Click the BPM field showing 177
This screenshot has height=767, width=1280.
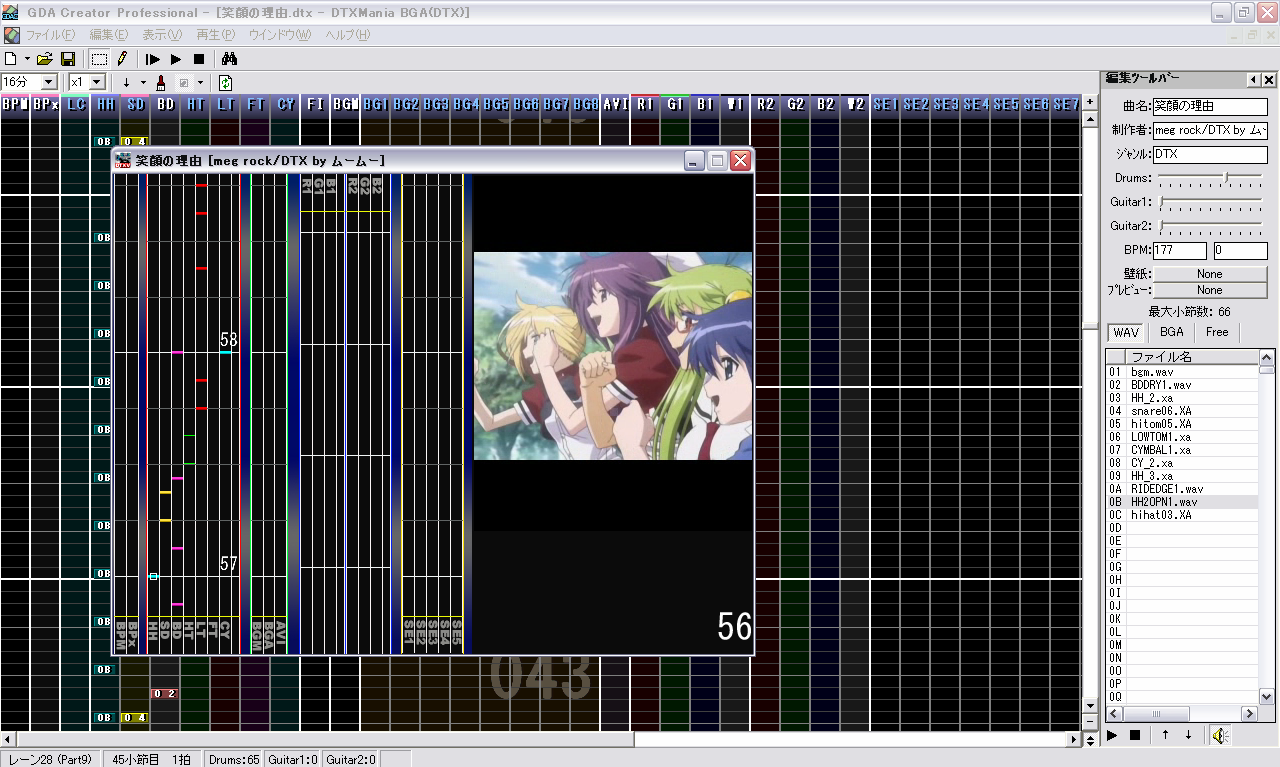pyautogui.click(x=1180, y=251)
